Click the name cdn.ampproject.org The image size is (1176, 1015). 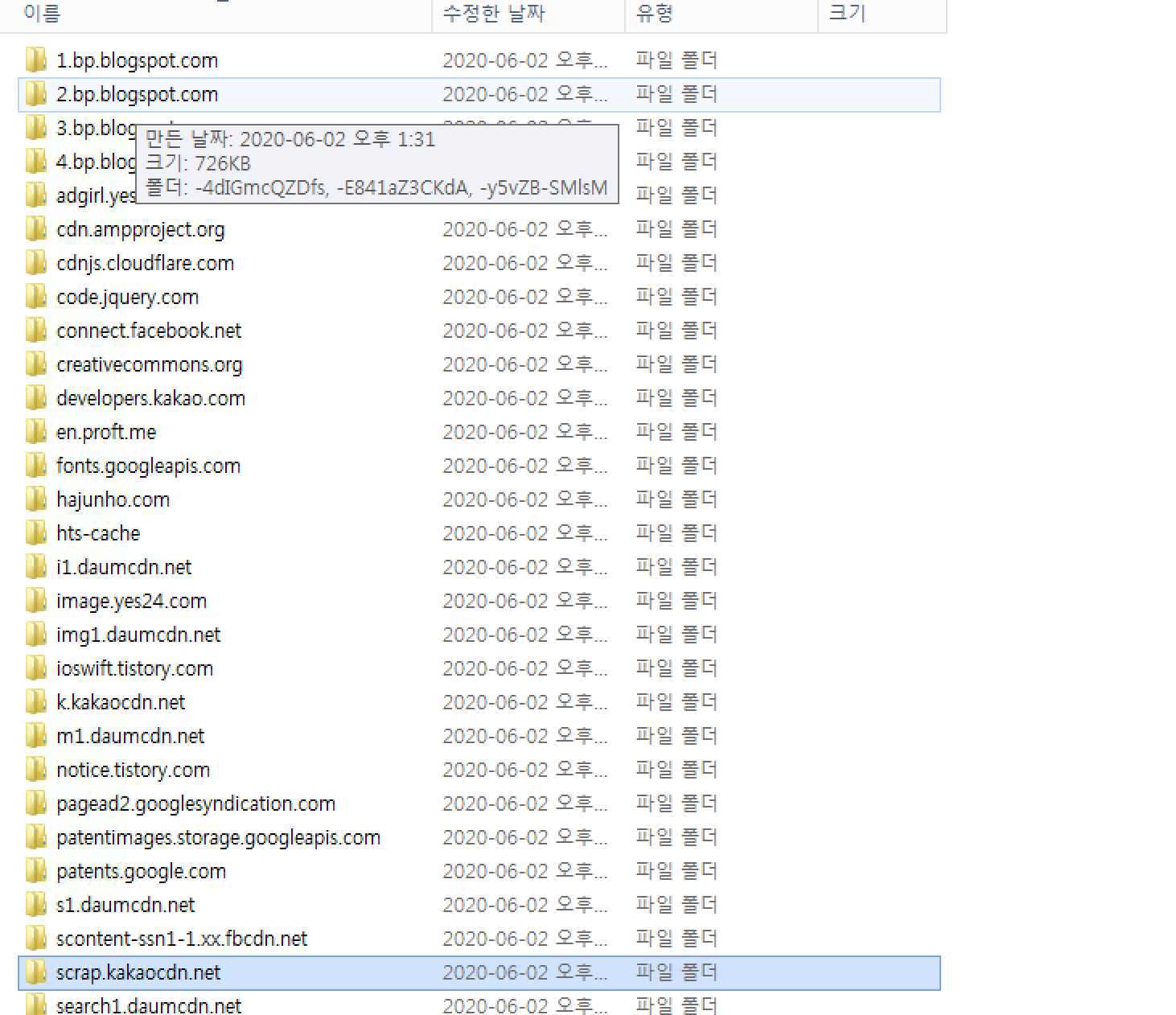(141, 229)
